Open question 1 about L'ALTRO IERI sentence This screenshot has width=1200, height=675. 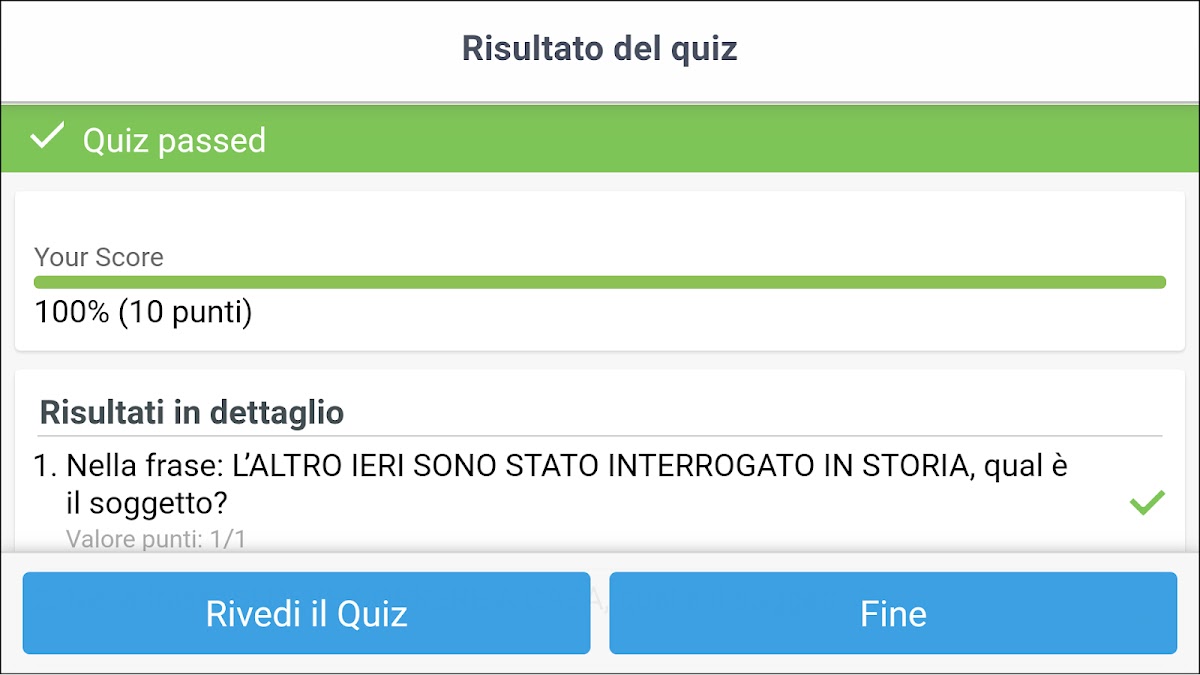[x=566, y=466]
